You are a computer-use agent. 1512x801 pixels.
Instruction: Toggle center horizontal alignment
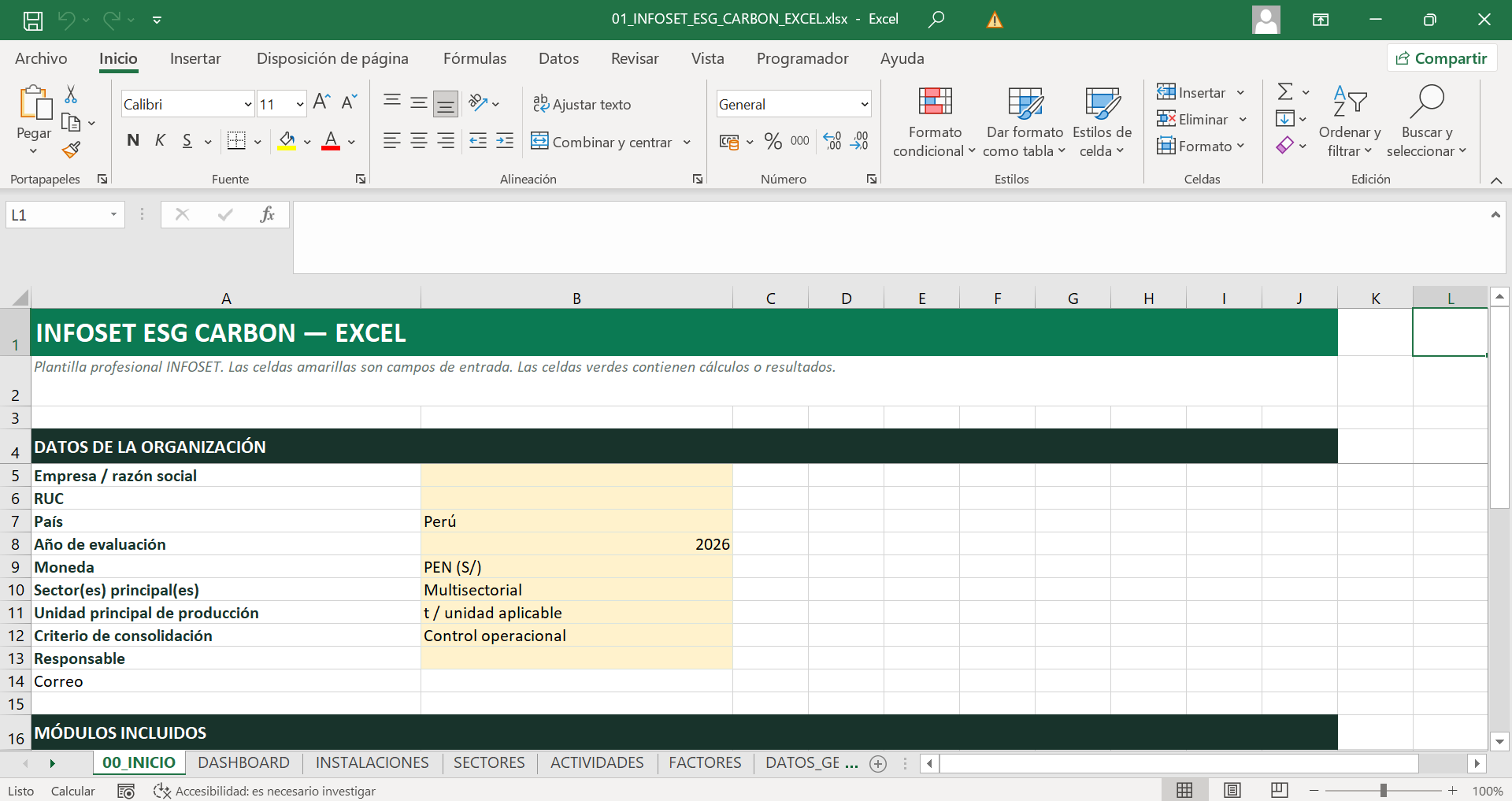tap(419, 141)
